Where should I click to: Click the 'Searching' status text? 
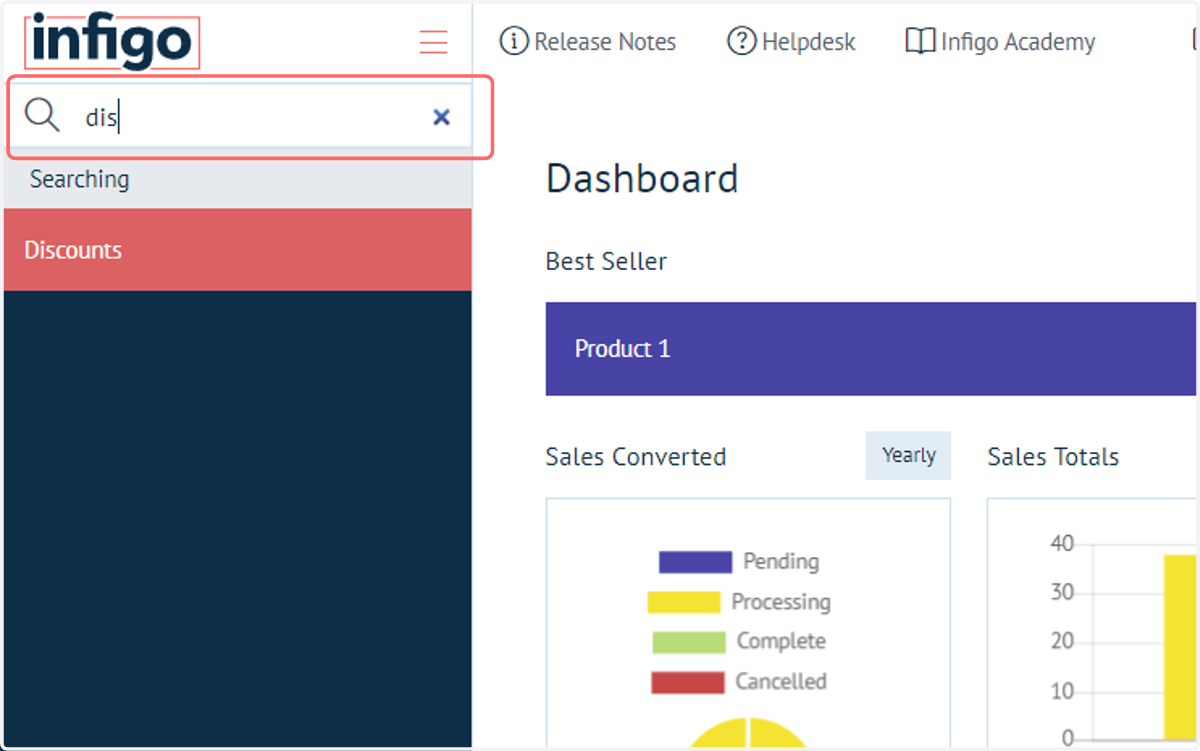(79, 179)
